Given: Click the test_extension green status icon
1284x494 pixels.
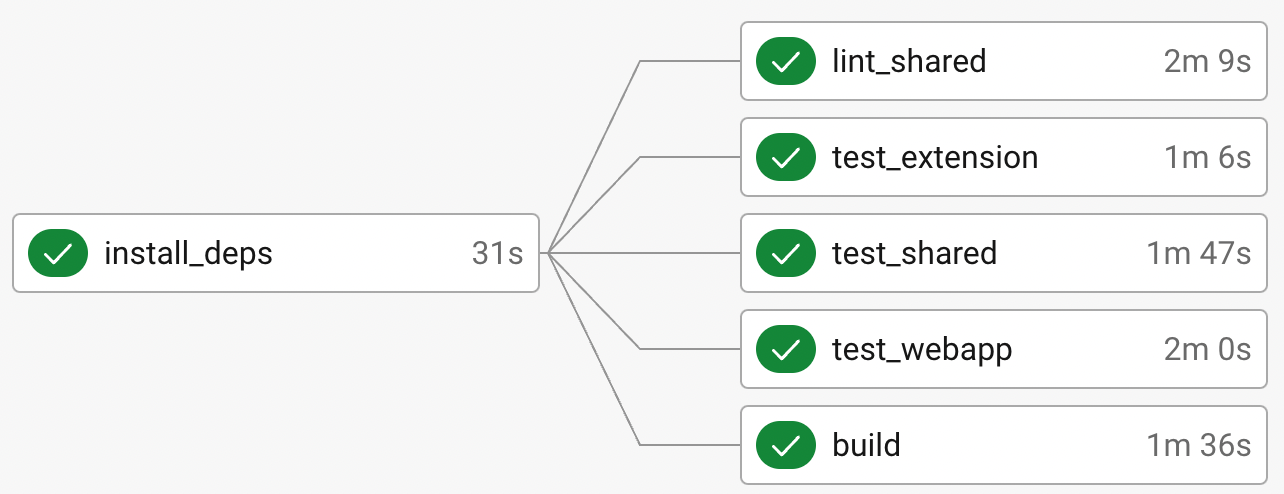Looking at the screenshot, I should coord(786,157).
